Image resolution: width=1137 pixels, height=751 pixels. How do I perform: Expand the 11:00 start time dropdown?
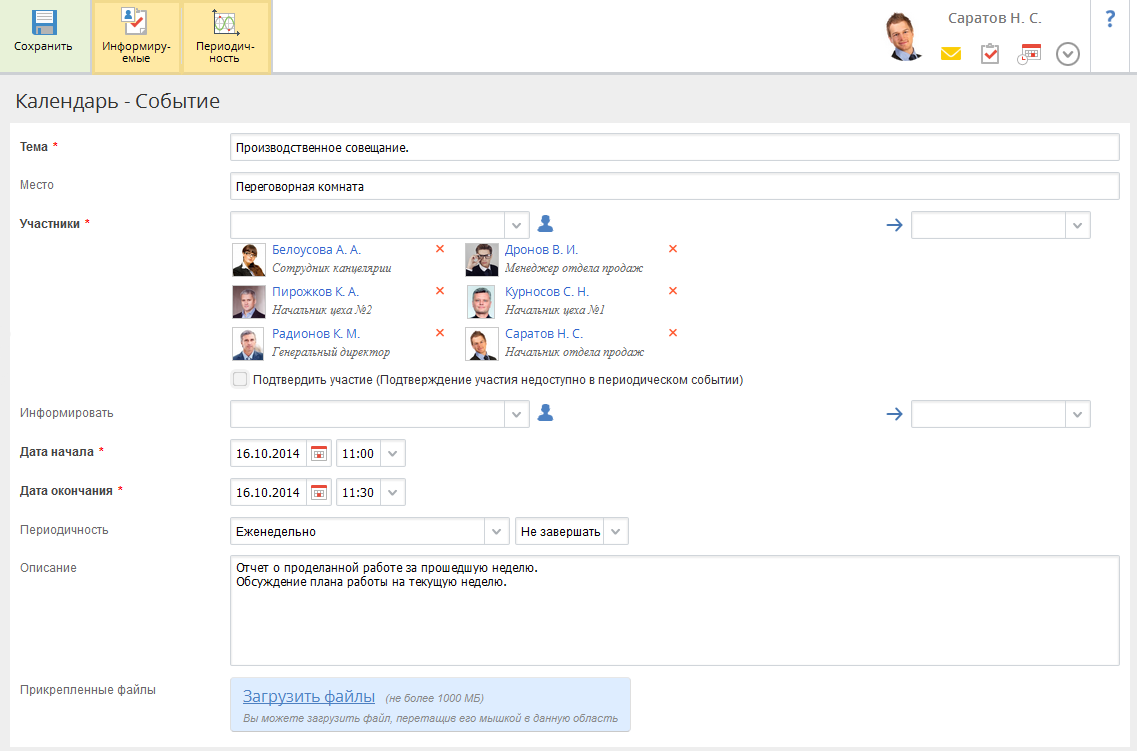tap(393, 453)
